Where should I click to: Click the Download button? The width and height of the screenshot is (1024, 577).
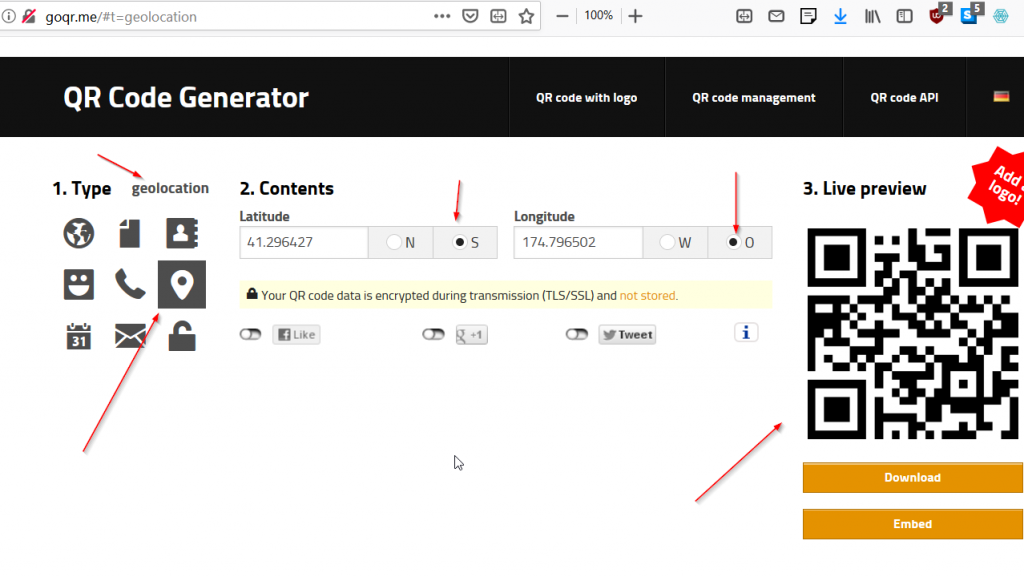pyautogui.click(x=912, y=478)
